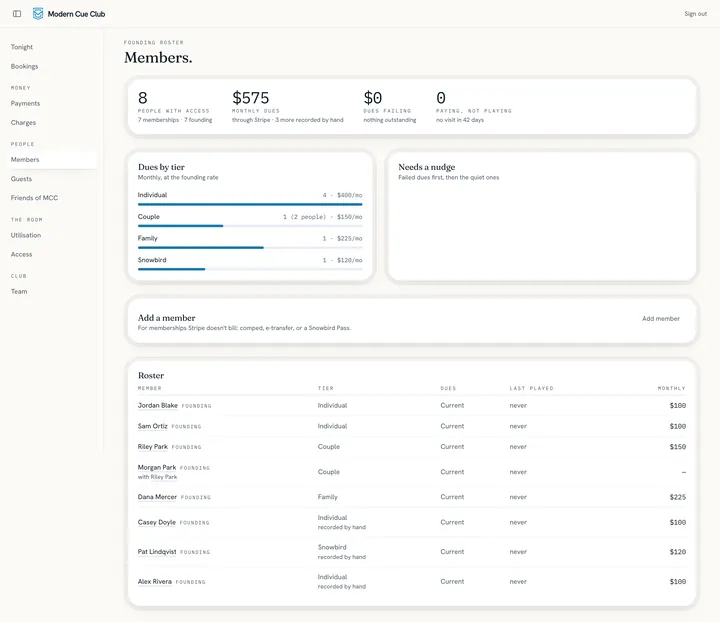720x622 pixels.
Task: Click the Dues column header
Action: click(x=448, y=388)
